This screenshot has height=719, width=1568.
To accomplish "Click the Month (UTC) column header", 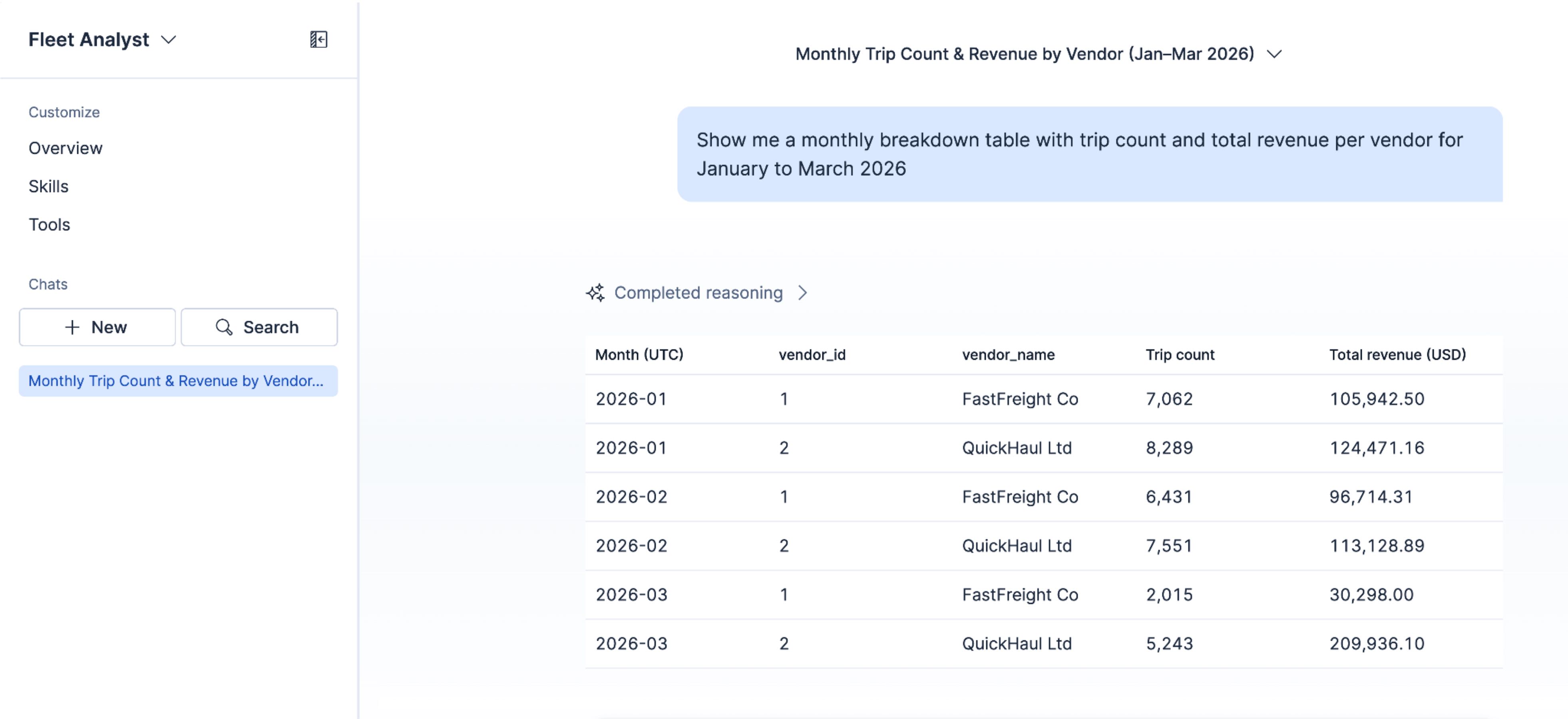I will (639, 355).
